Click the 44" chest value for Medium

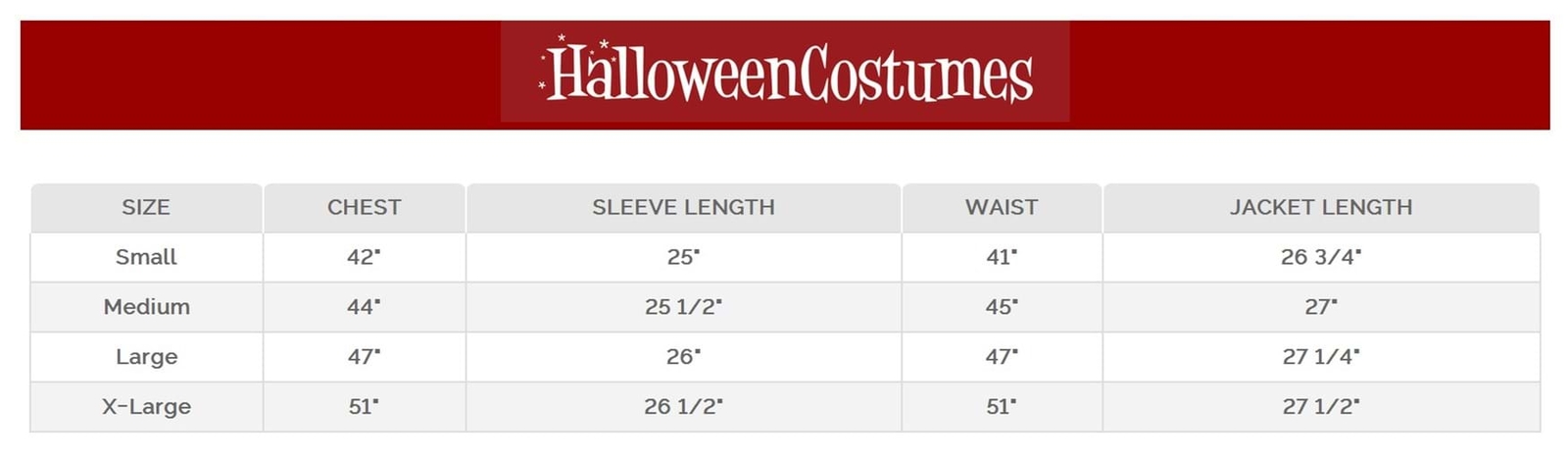point(365,307)
